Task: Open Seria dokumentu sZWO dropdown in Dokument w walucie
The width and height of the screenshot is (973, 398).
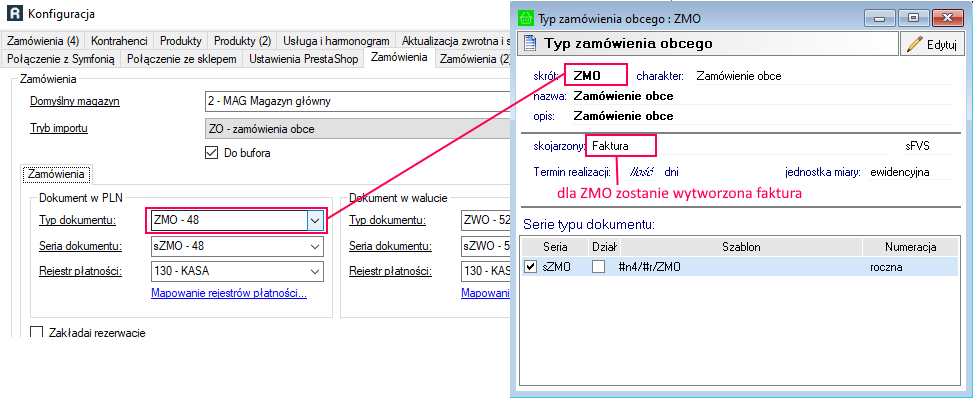Action: pyautogui.click(x=486, y=246)
